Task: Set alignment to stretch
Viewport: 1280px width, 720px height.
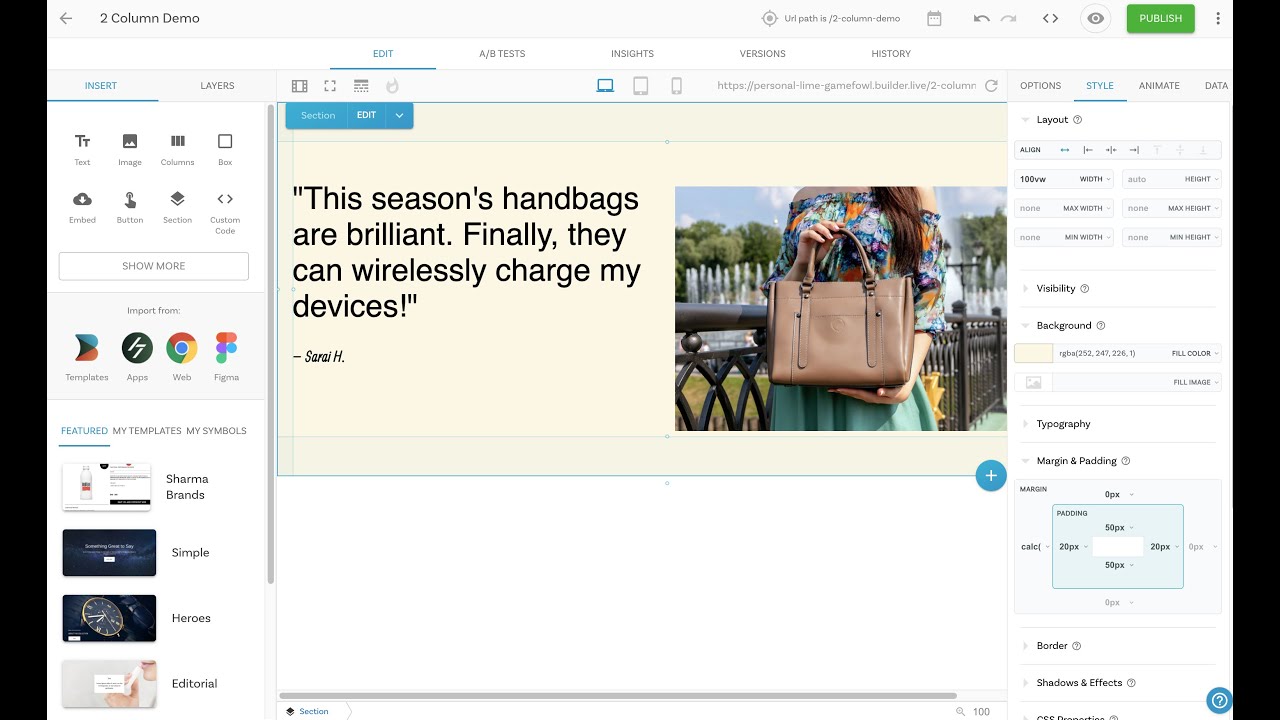Action: tap(1064, 150)
